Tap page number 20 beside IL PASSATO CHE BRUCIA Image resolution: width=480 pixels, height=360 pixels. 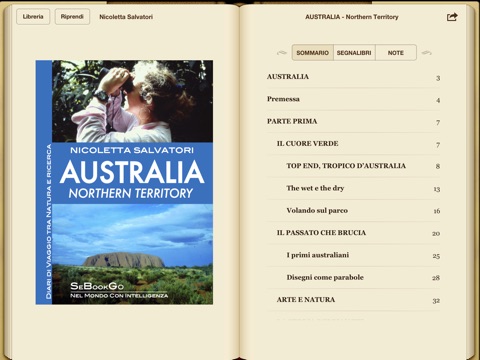pos(436,234)
